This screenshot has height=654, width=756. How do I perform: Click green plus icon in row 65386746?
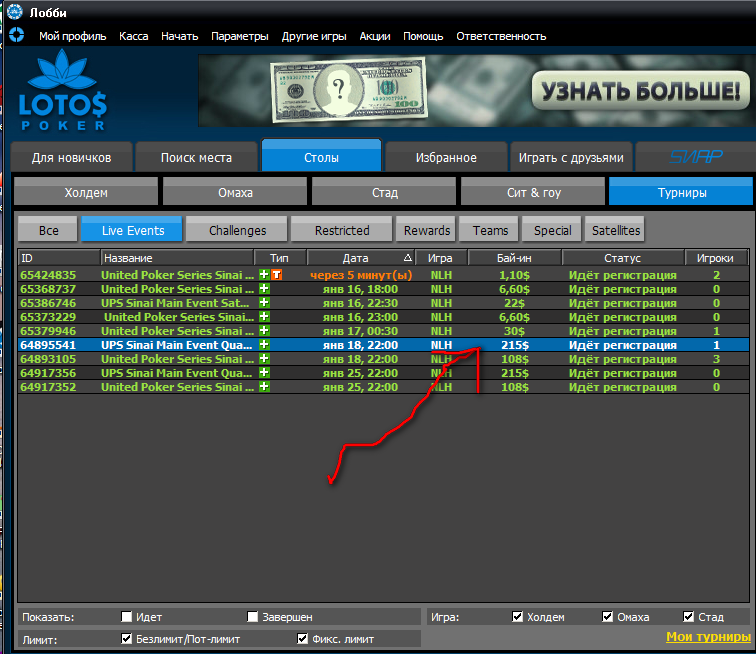click(x=264, y=303)
